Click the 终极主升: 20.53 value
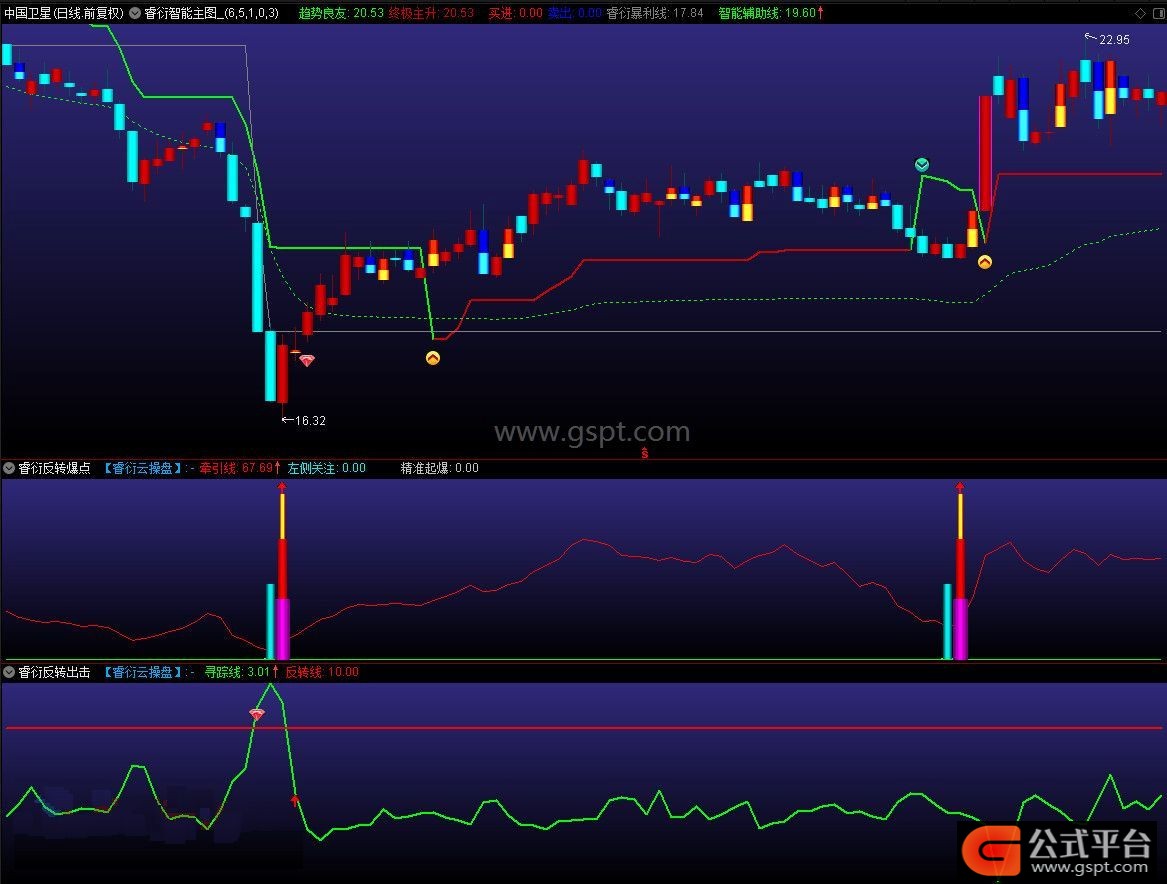This screenshot has height=884, width=1167. click(431, 13)
